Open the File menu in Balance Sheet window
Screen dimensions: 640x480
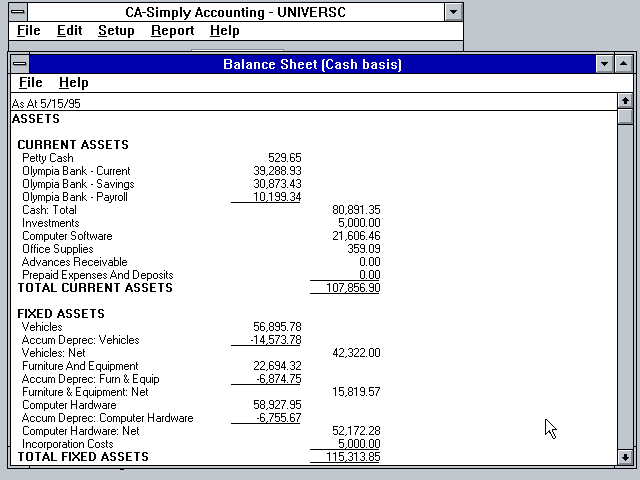click(31, 82)
